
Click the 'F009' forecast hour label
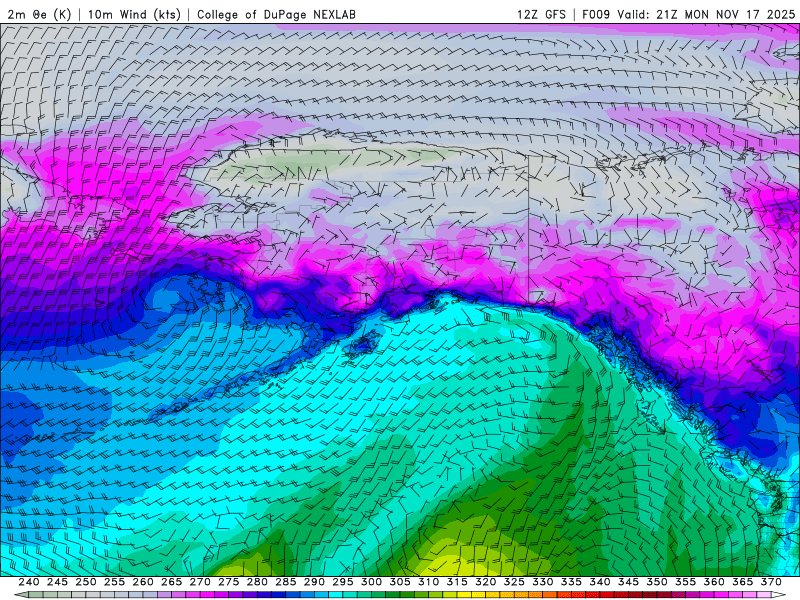tap(596, 14)
